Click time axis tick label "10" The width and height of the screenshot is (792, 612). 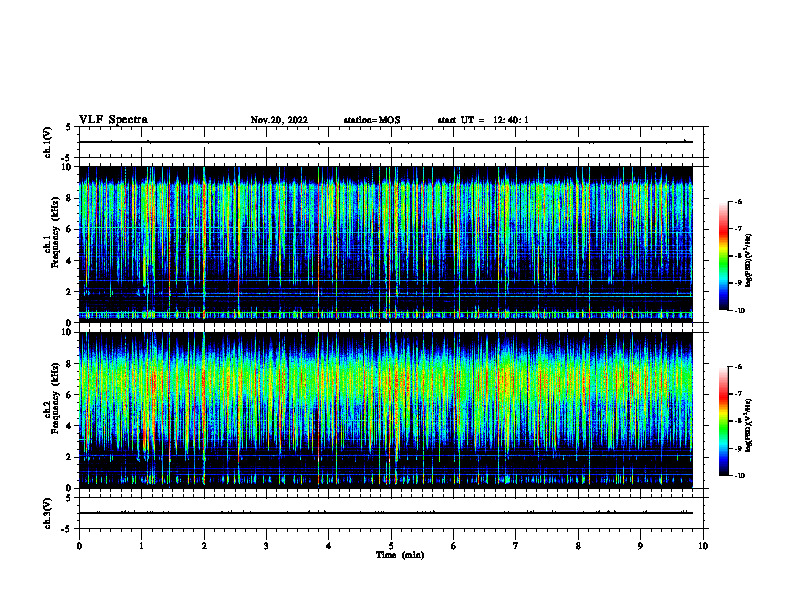[703, 546]
